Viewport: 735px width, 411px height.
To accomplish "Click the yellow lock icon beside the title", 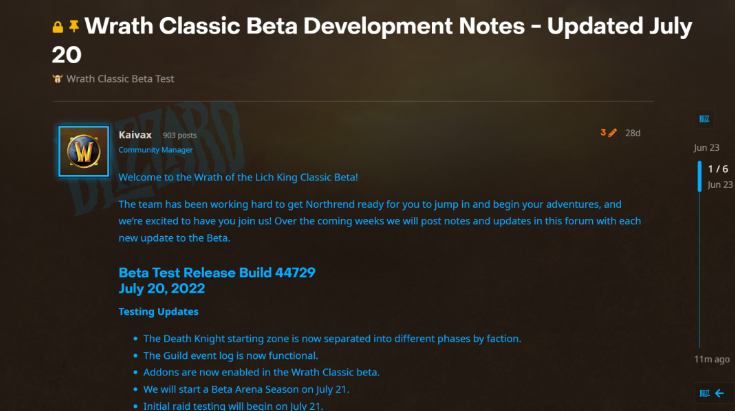I will pyautogui.click(x=58, y=27).
